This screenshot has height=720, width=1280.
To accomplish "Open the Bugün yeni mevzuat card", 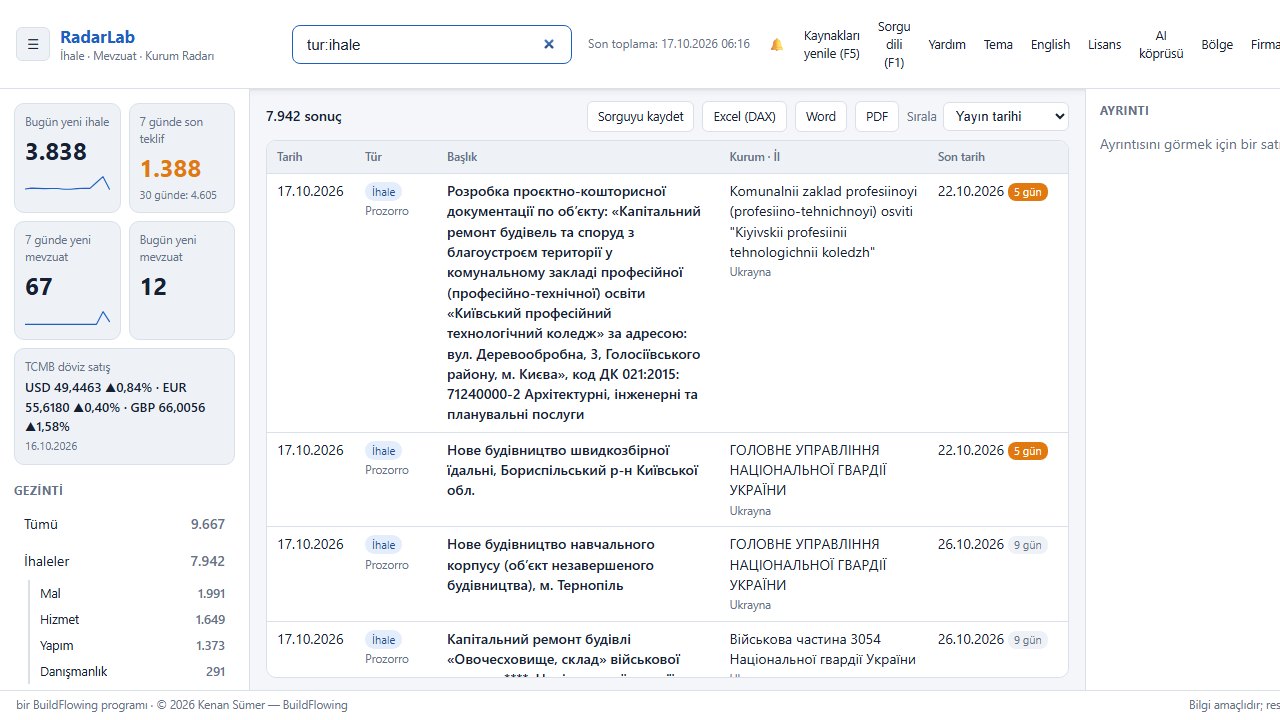I will point(182,280).
